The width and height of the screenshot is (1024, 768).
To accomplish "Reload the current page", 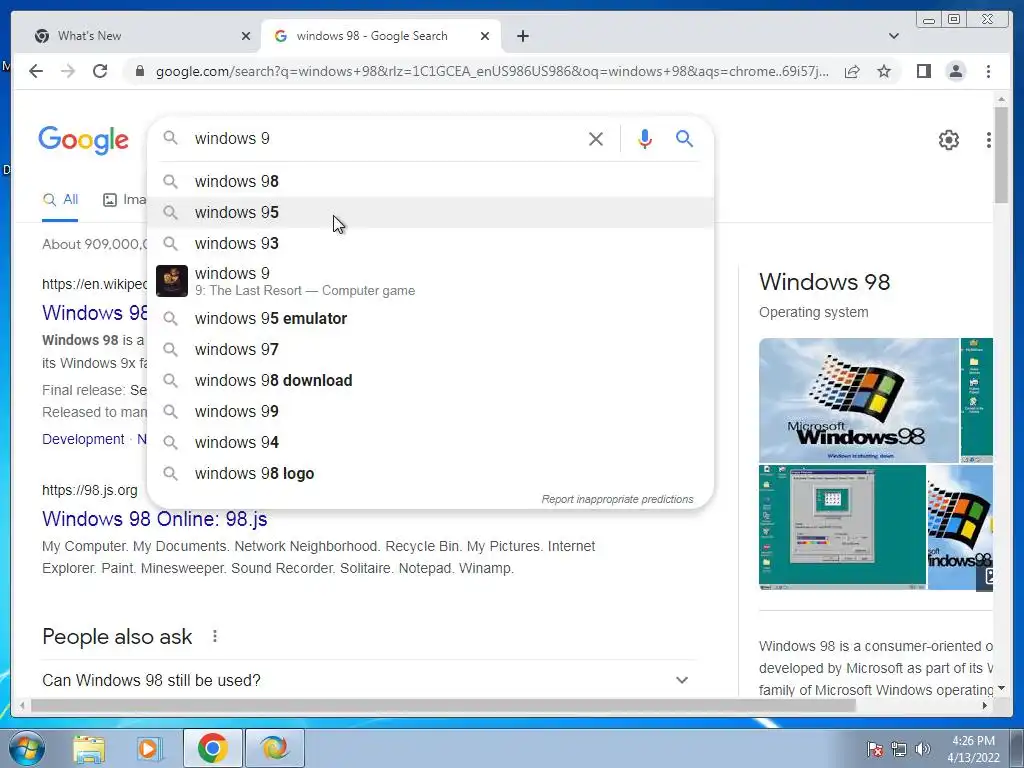I will click(x=100, y=71).
